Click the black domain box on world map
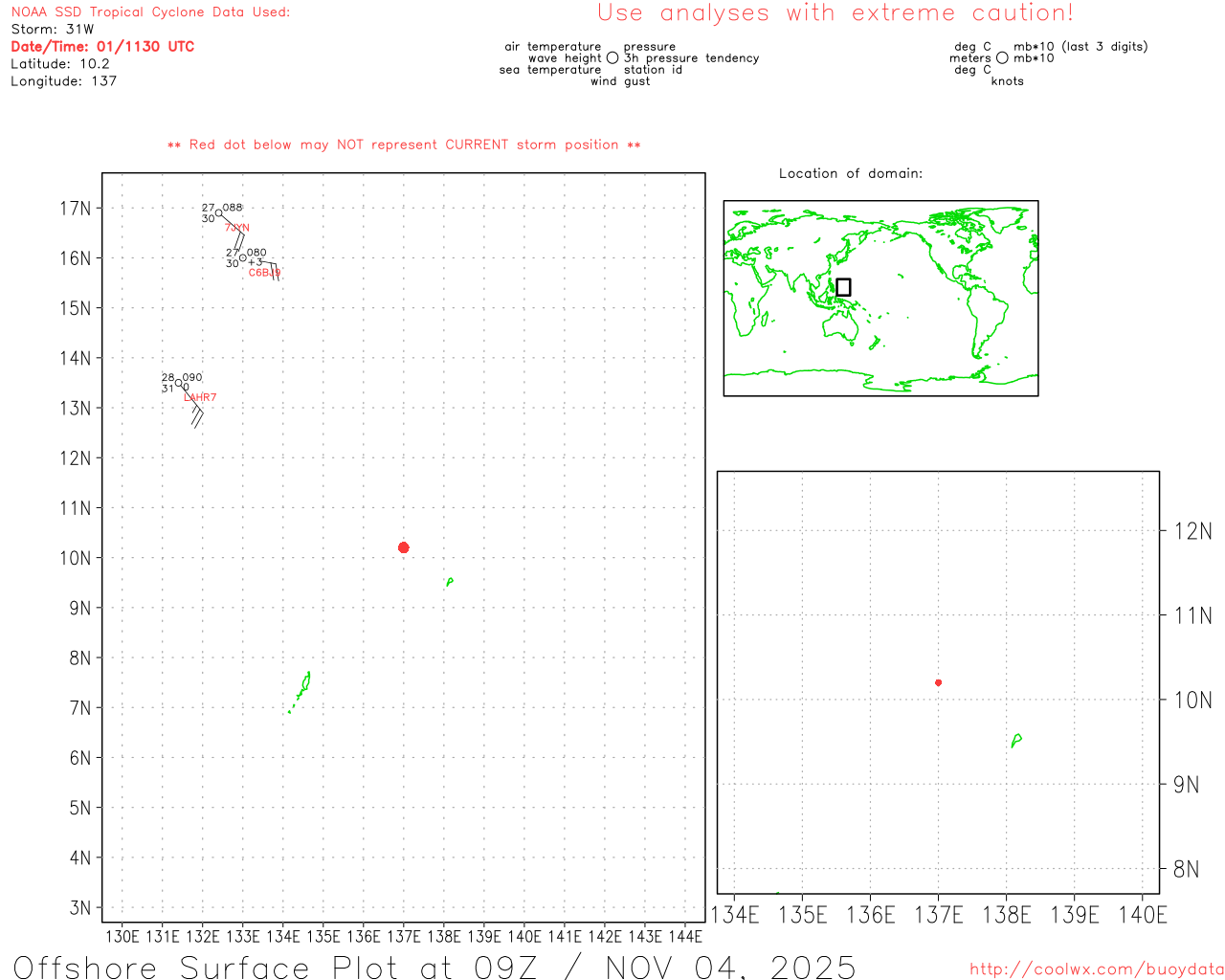Screen dimensions: 1225x980 [x=843, y=287]
